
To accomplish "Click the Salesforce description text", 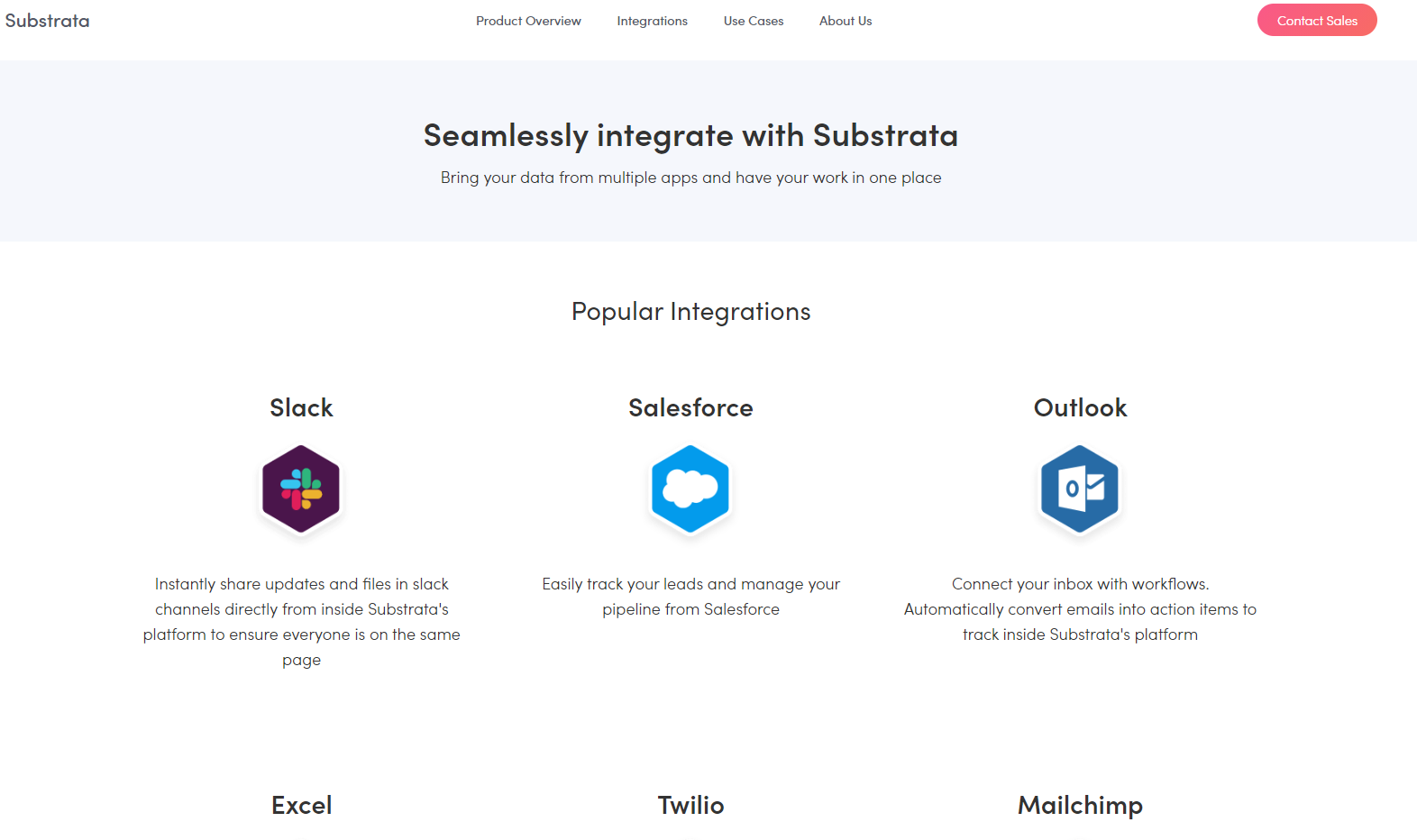I will pos(690,597).
